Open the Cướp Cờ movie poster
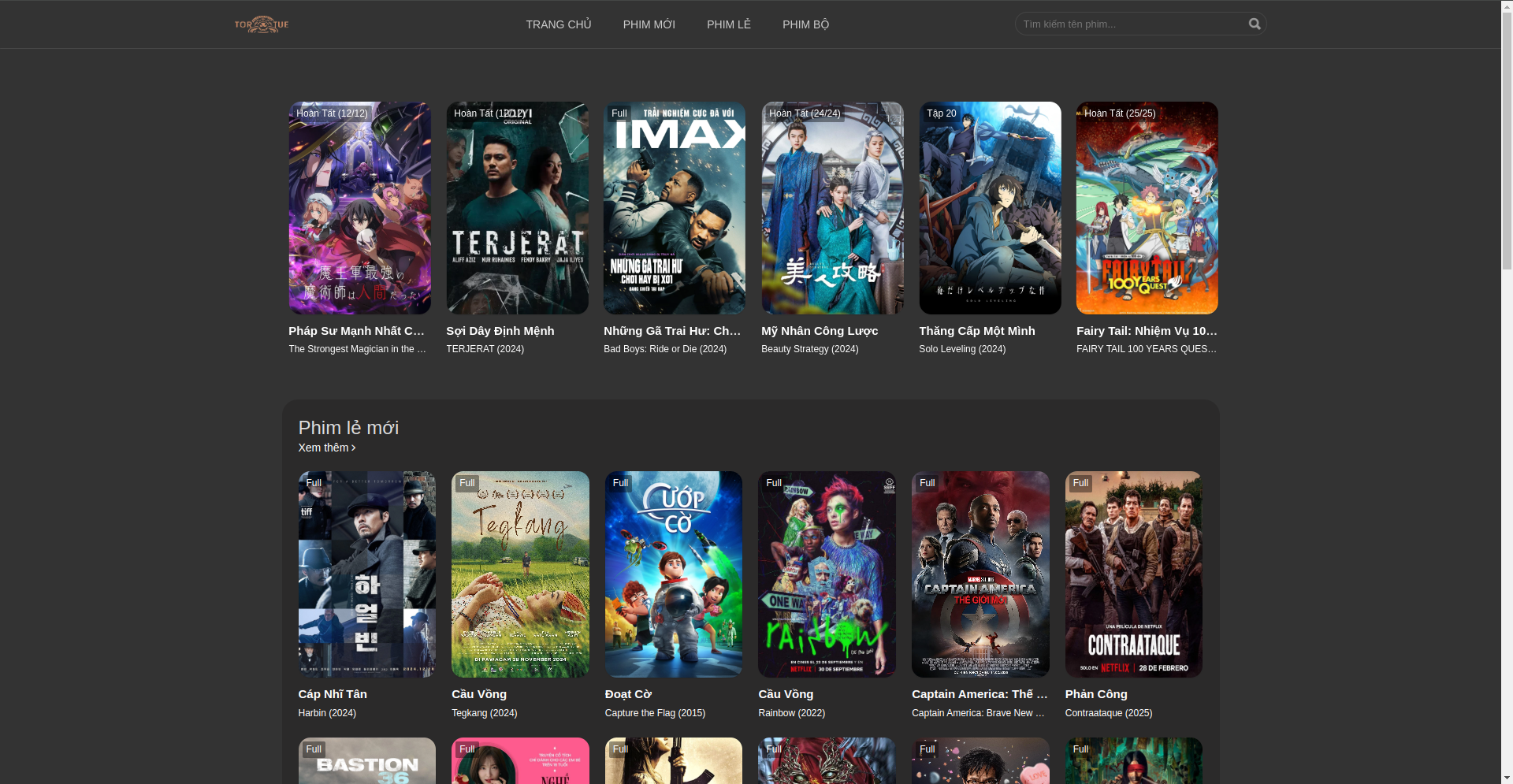This screenshot has width=1513, height=784. coord(674,574)
